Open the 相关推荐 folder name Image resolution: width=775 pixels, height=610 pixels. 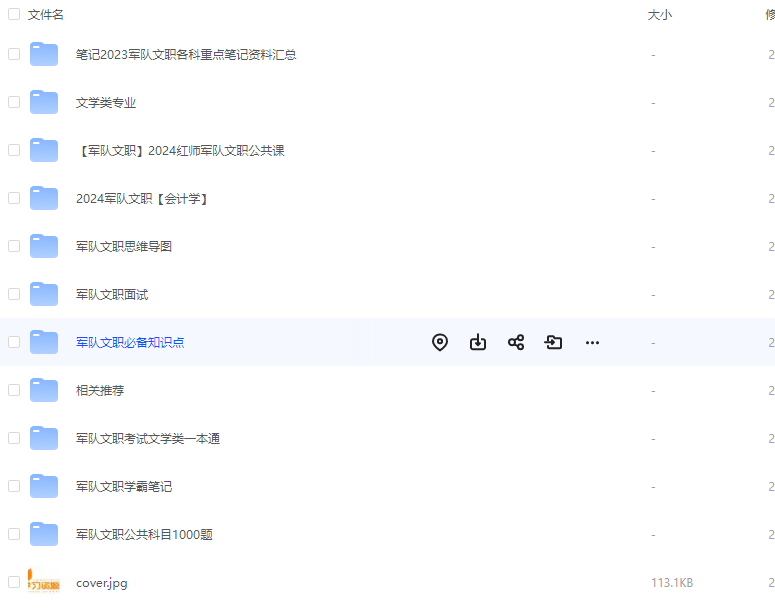coord(100,390)
